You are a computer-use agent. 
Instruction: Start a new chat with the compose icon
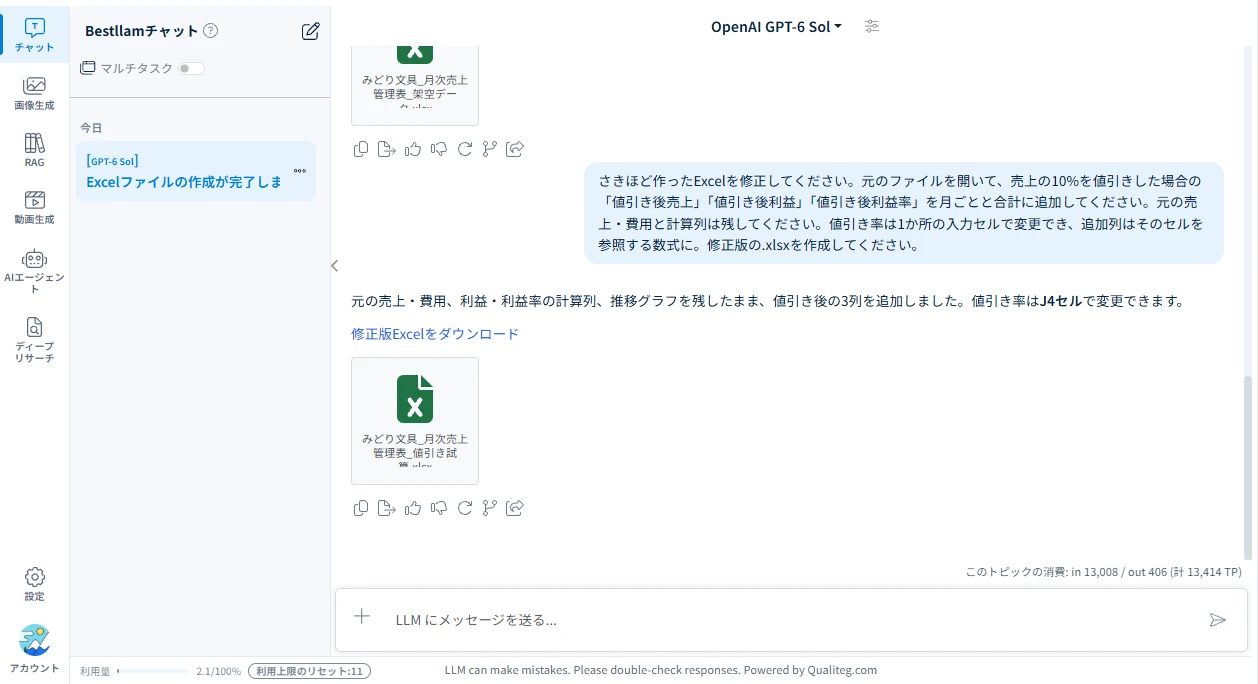pyautogui.click(x=311, y=31)
